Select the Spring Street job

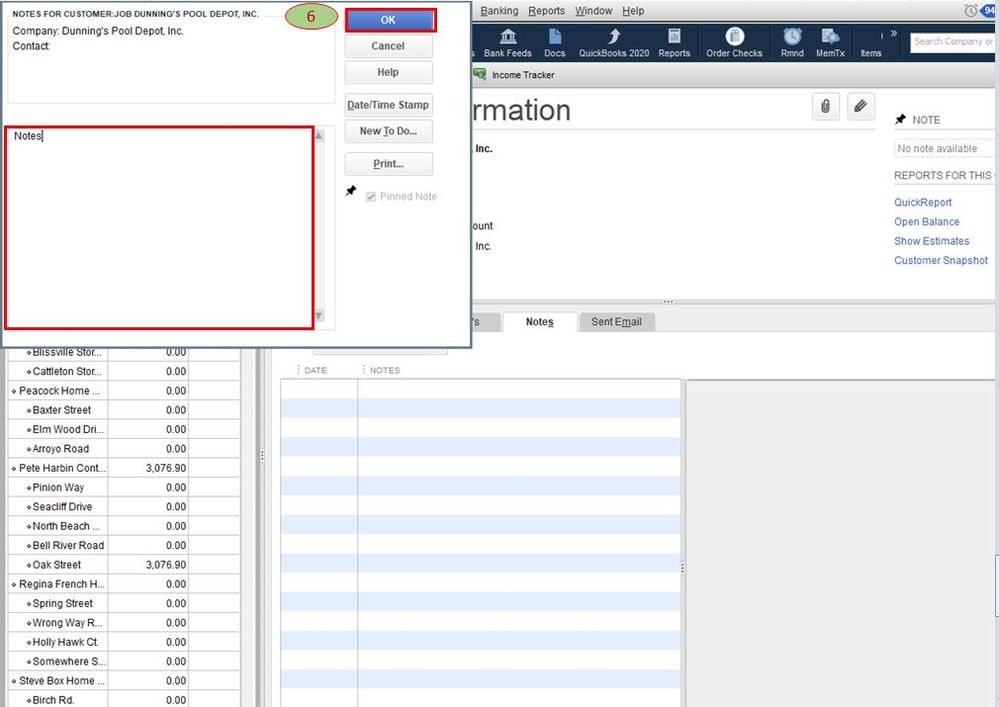62,603
